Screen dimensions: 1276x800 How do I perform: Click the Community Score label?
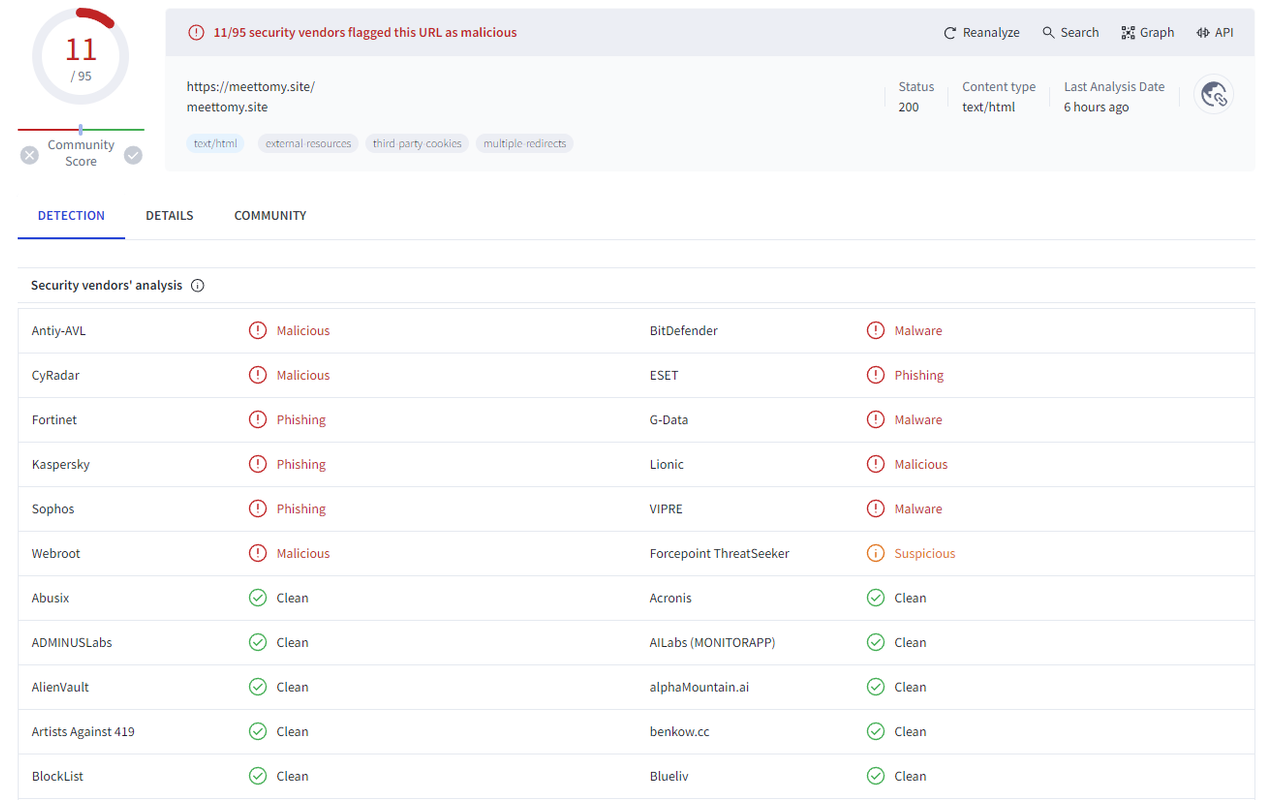[81, 153]
